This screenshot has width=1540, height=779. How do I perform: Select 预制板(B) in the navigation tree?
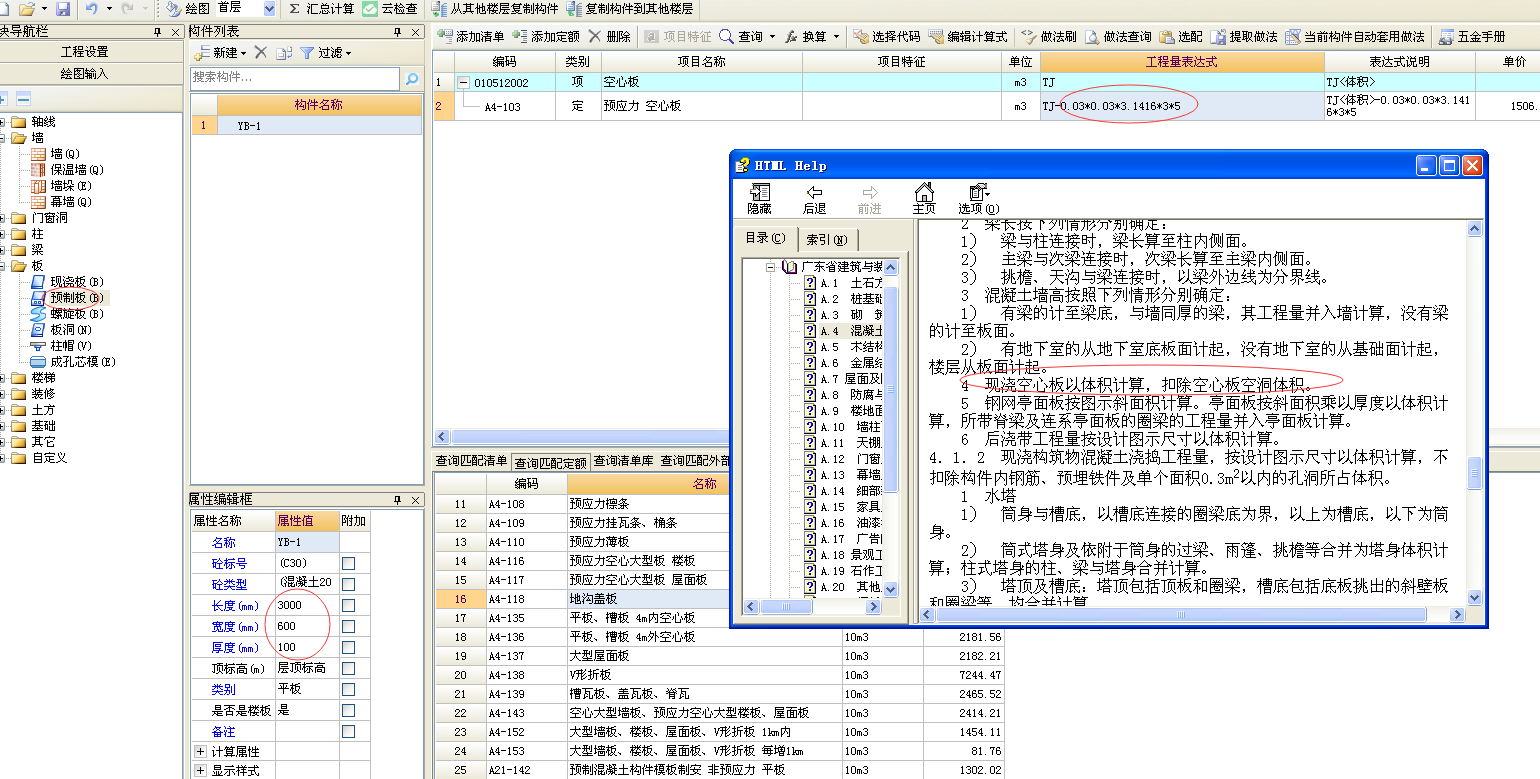click(76, 297)
